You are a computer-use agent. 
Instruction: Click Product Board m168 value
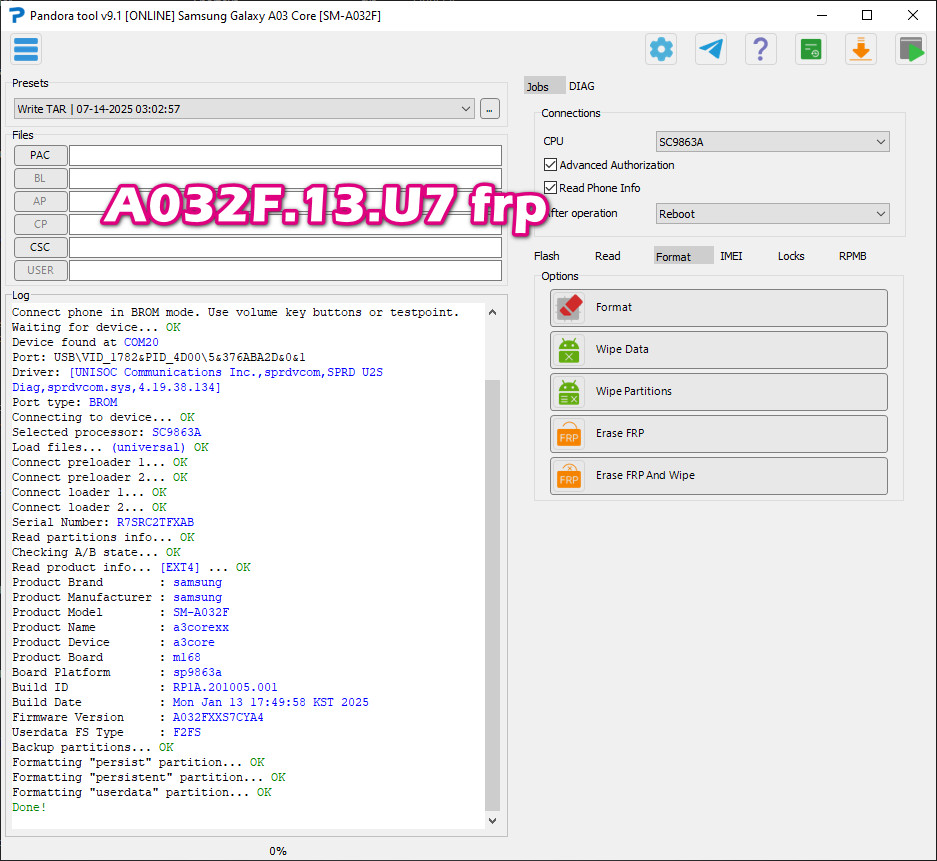point(186,657)
